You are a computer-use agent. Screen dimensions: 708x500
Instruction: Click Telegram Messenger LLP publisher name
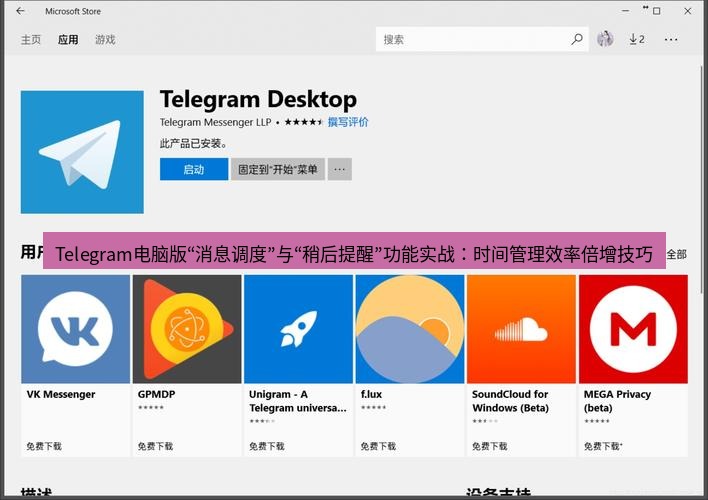coord(215,122)
